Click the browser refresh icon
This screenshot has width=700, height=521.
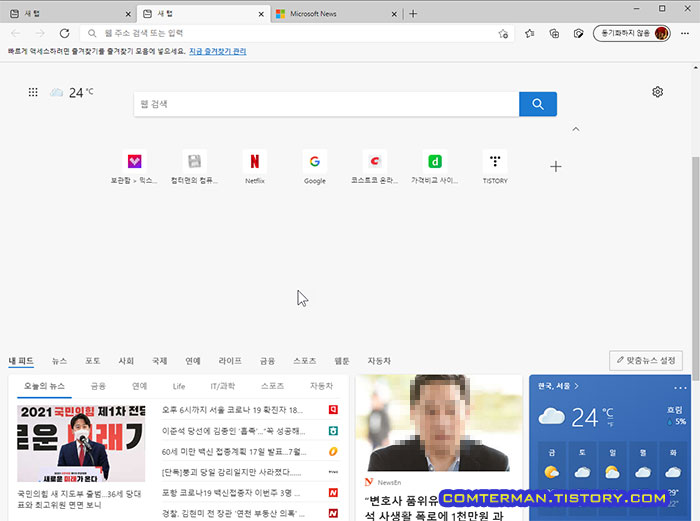pyautogui.click(x=64, y=33)
